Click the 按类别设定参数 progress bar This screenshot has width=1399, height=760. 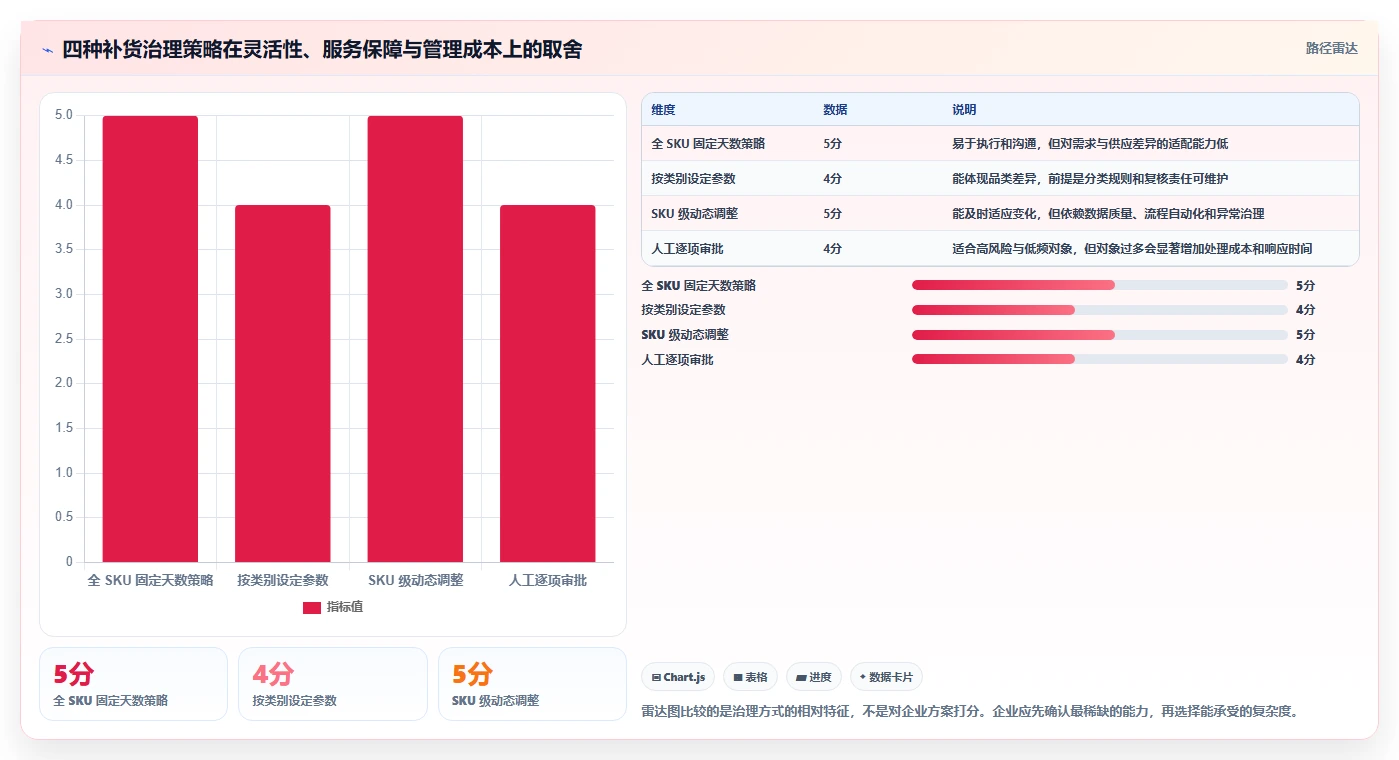click(x=1099, y=310)
